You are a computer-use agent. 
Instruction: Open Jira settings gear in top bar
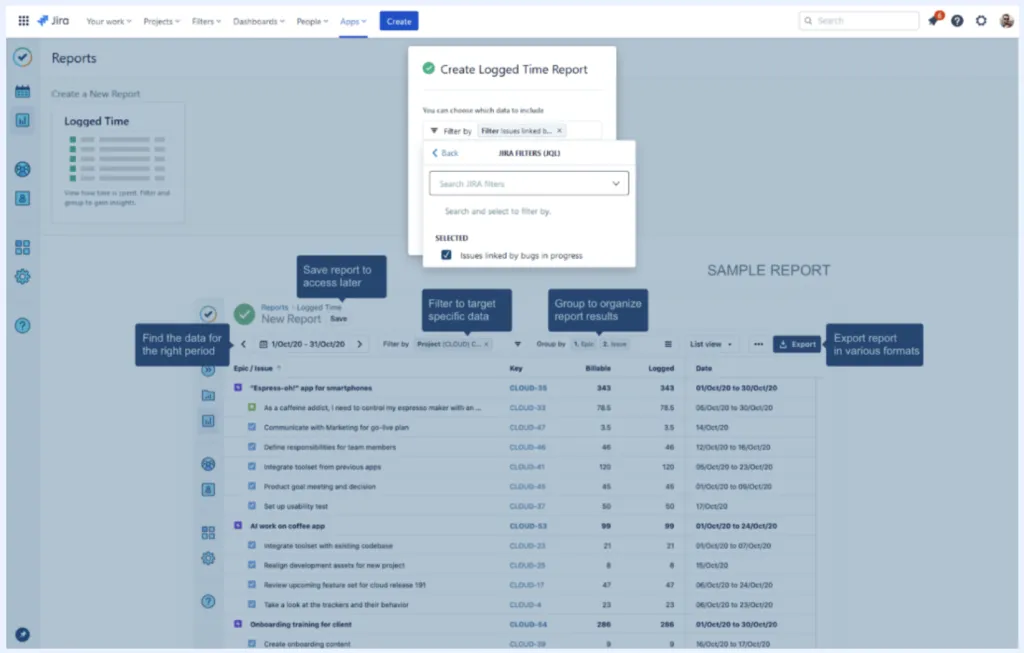click(x=981, y=21)
